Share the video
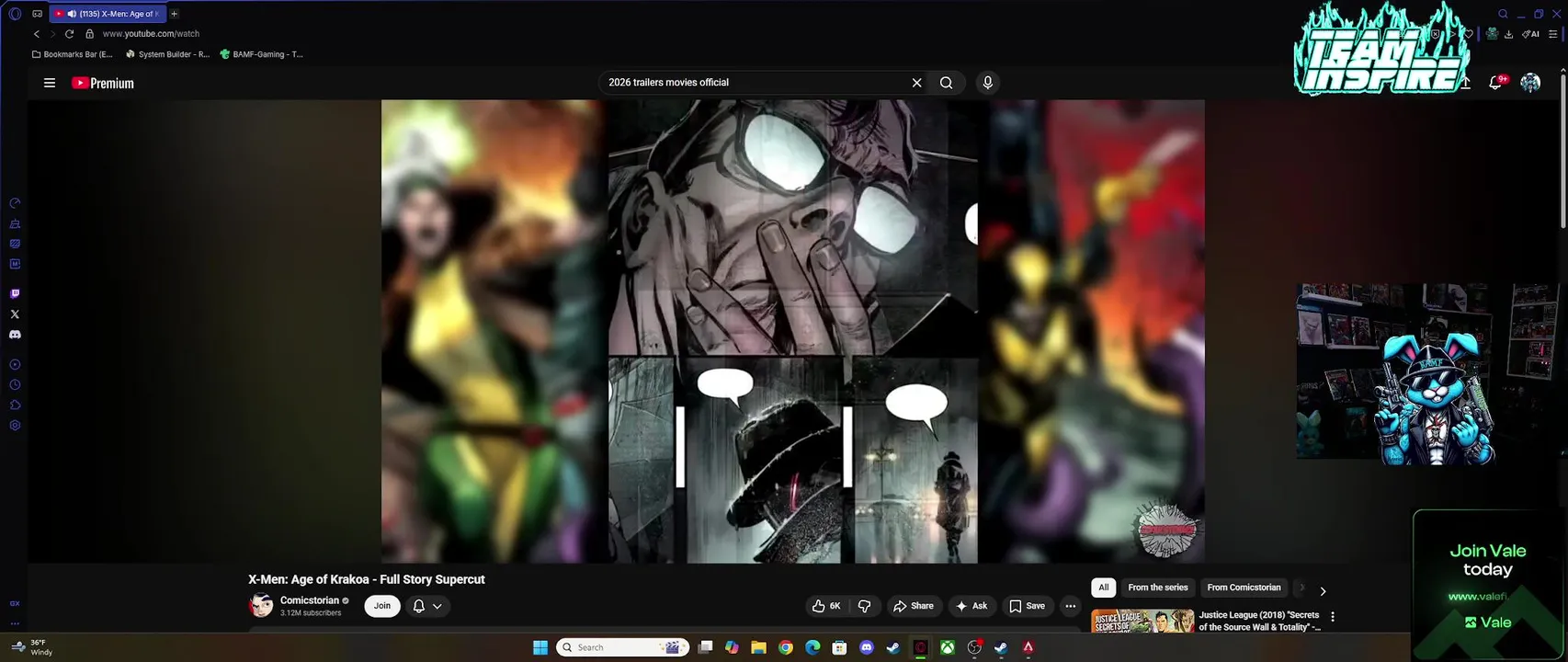Viewport: 1568px width, 662px height. tap(913, 606)
